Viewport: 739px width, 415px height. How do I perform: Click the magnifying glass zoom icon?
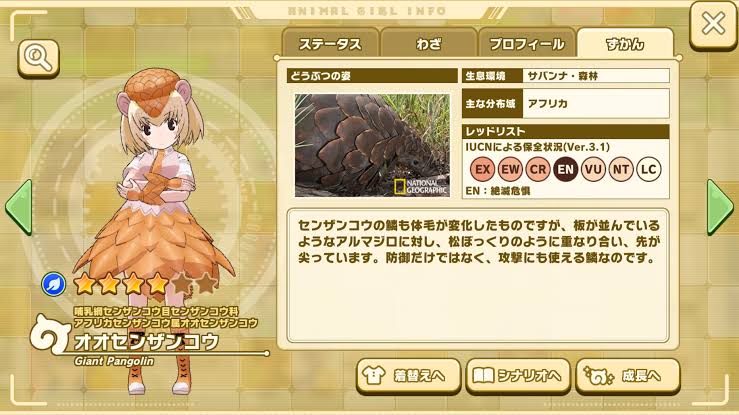tap(39, 58)
